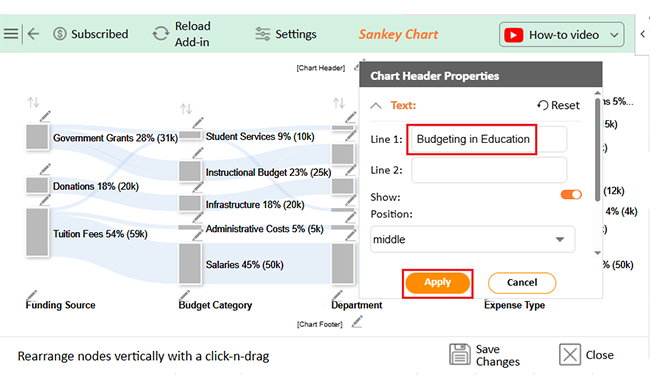Click the properties panel scrollbar
Image resolution: width=650 pixels, height=389 pixels.
[597, 149]
